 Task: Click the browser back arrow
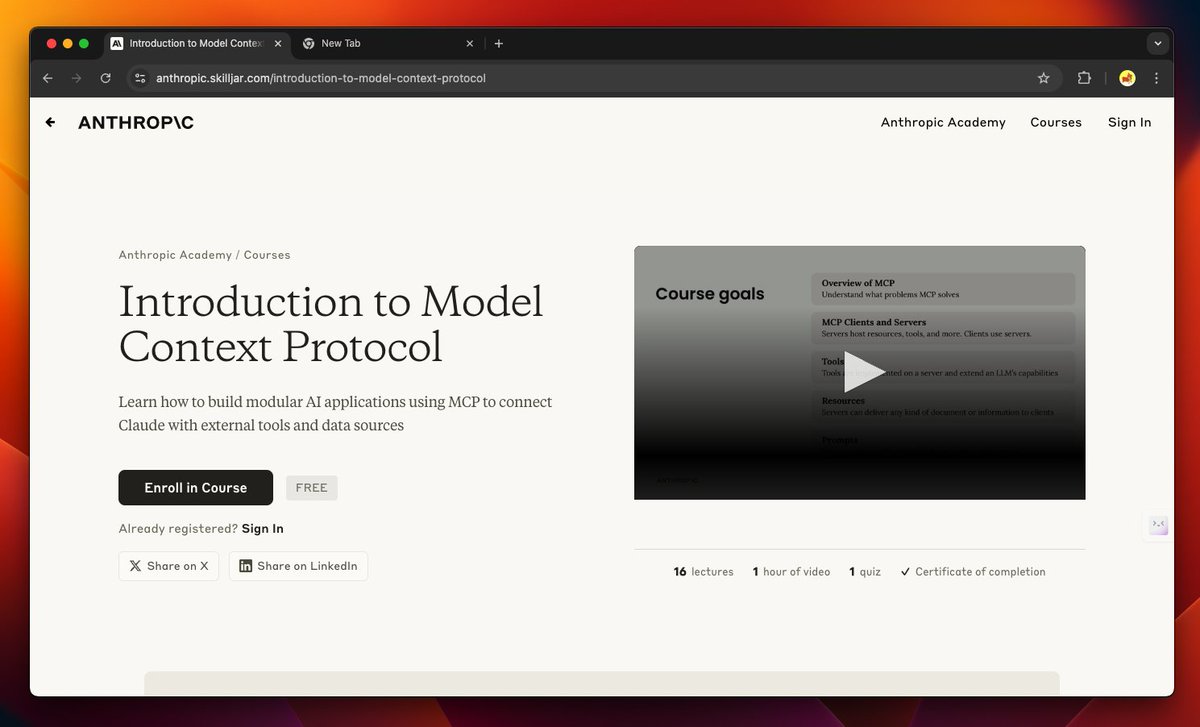click(x=47, y=78)
